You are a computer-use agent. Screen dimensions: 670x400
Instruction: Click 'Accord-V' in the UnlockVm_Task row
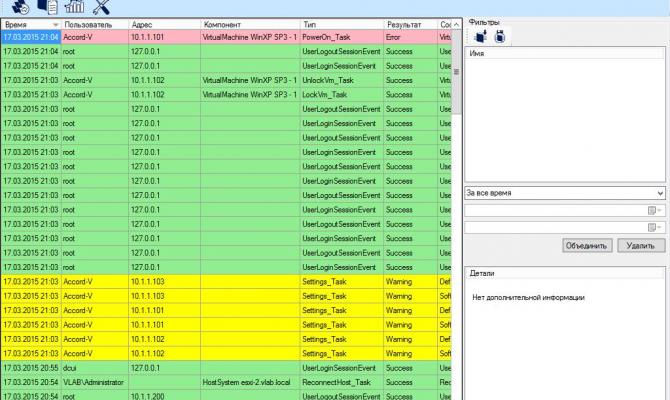tap(95, 80)
